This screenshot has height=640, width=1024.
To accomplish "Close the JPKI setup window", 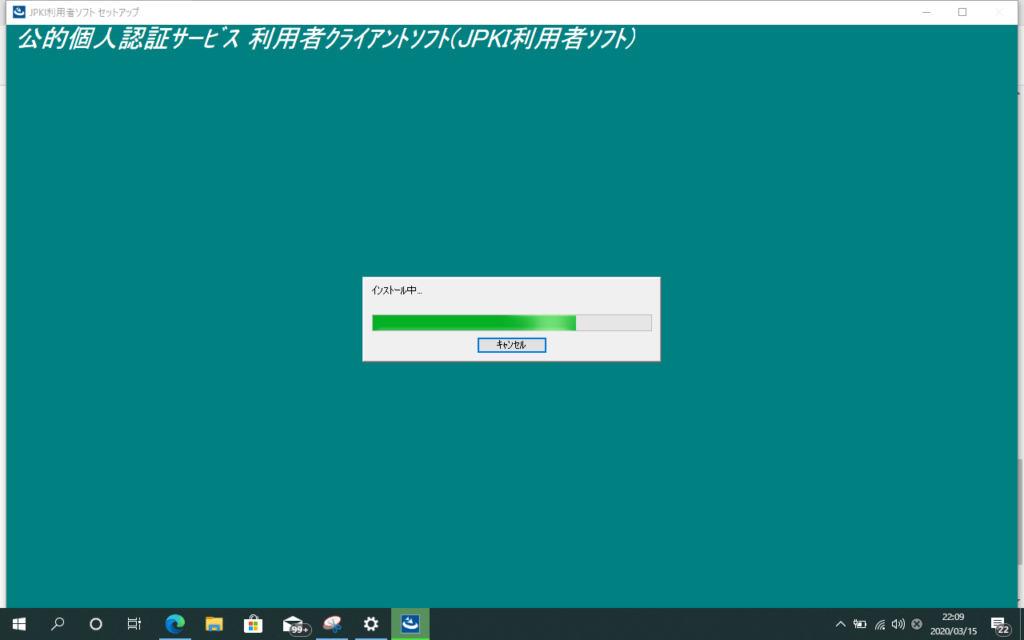I will pos(999,12).
